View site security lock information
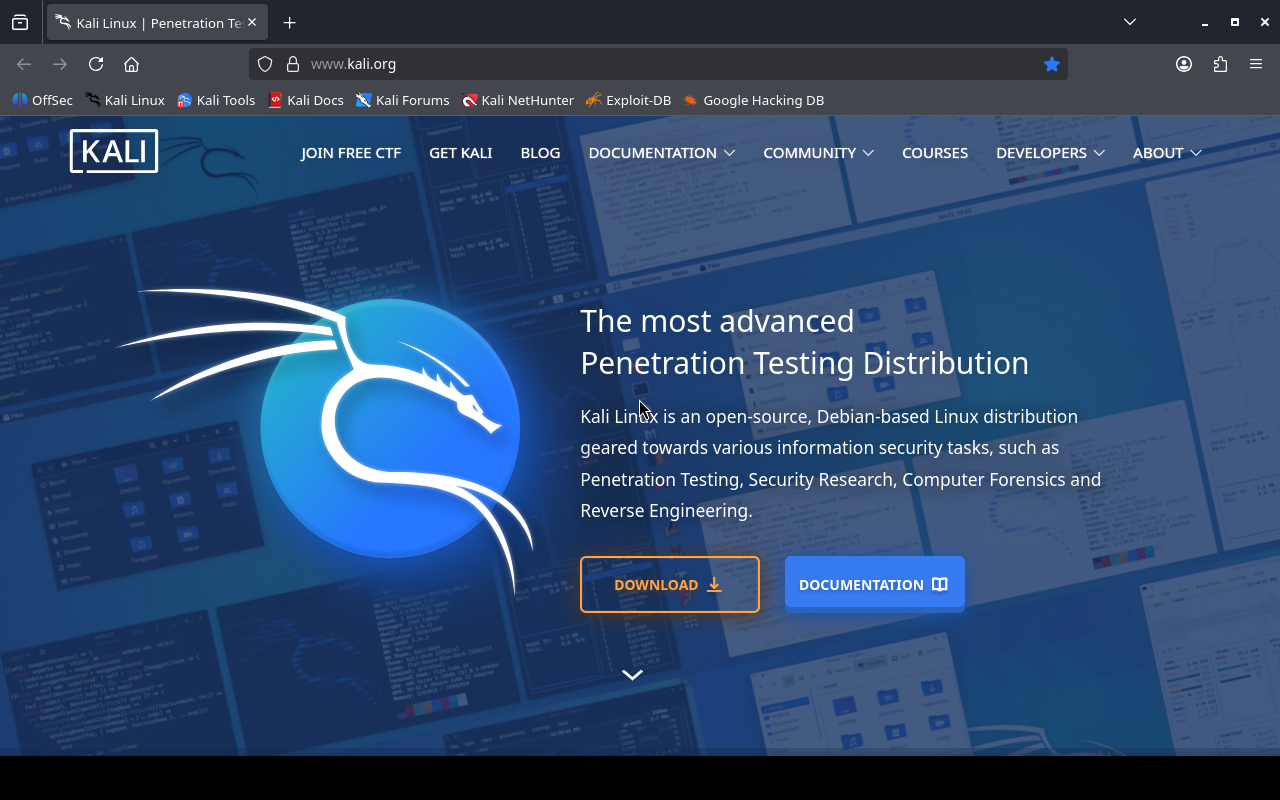This screenshot has height=800, width=1280. 293,64
